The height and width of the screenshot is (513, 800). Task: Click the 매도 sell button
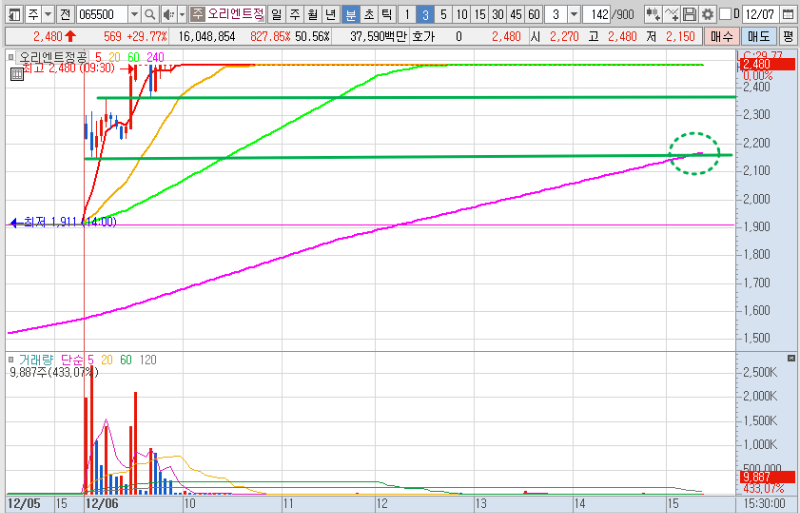click(759, 36)
